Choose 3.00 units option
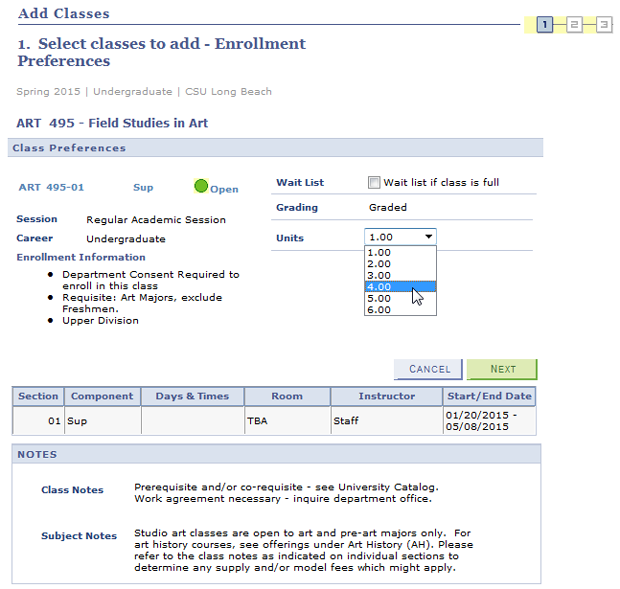Screen dimensions: 620x589 (400, 275)
